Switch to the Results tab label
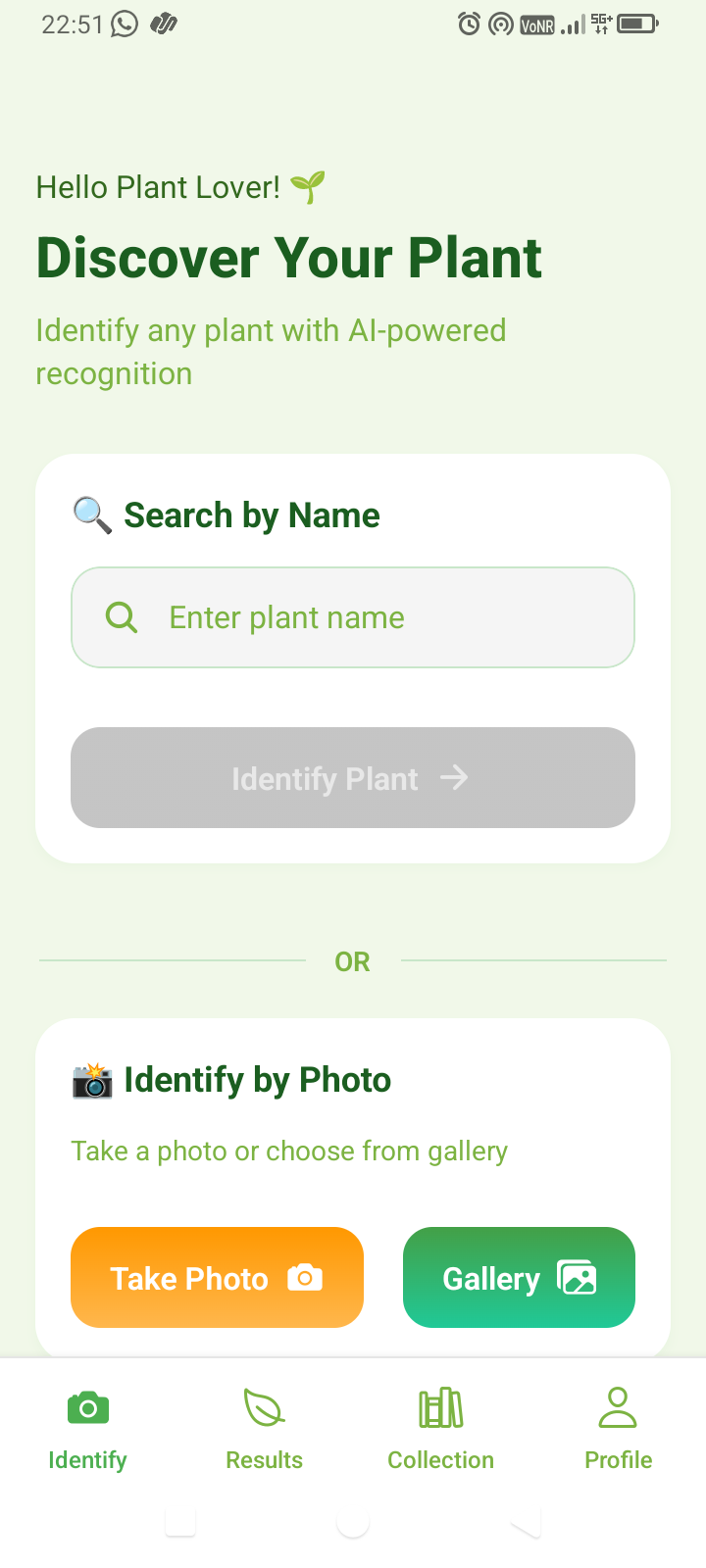706x1568 pixels. tap(264, 1460)
